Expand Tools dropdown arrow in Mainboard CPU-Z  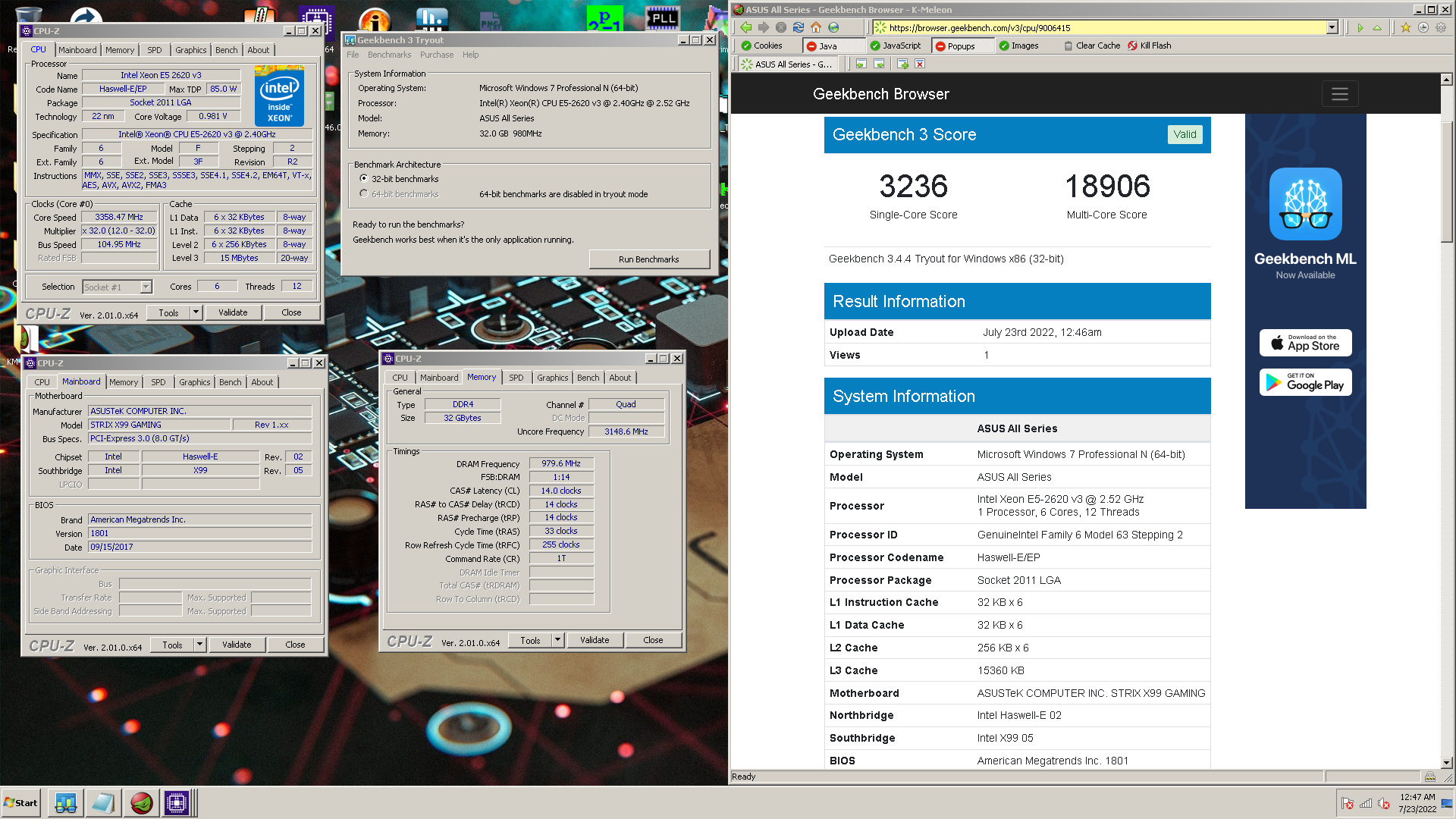coord(199,645)
